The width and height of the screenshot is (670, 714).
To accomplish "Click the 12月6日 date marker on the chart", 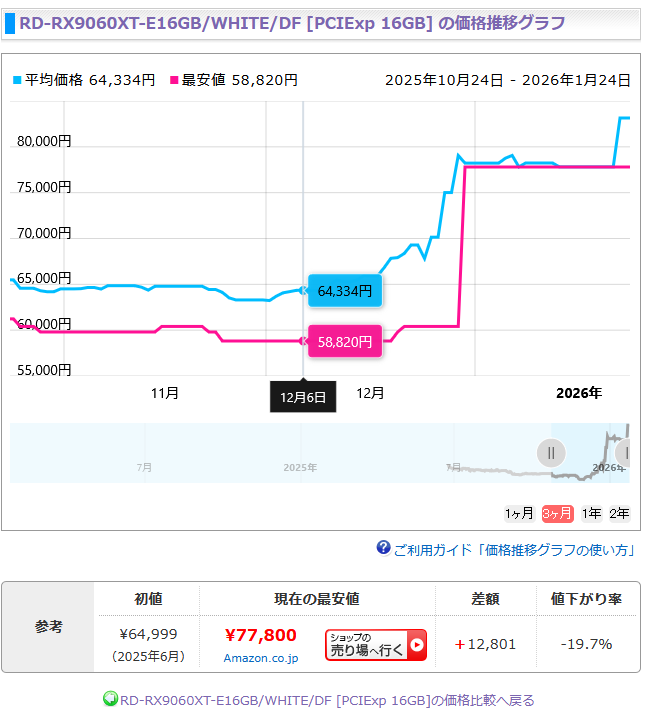I will 303,396.
